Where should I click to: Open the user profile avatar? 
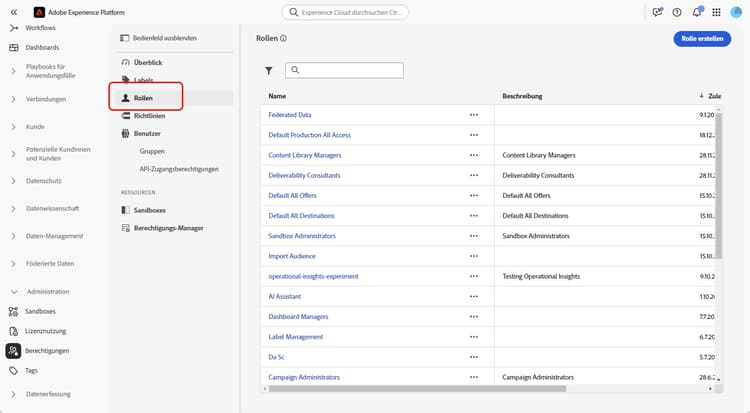pyautogui.click(x=735, y=12)
